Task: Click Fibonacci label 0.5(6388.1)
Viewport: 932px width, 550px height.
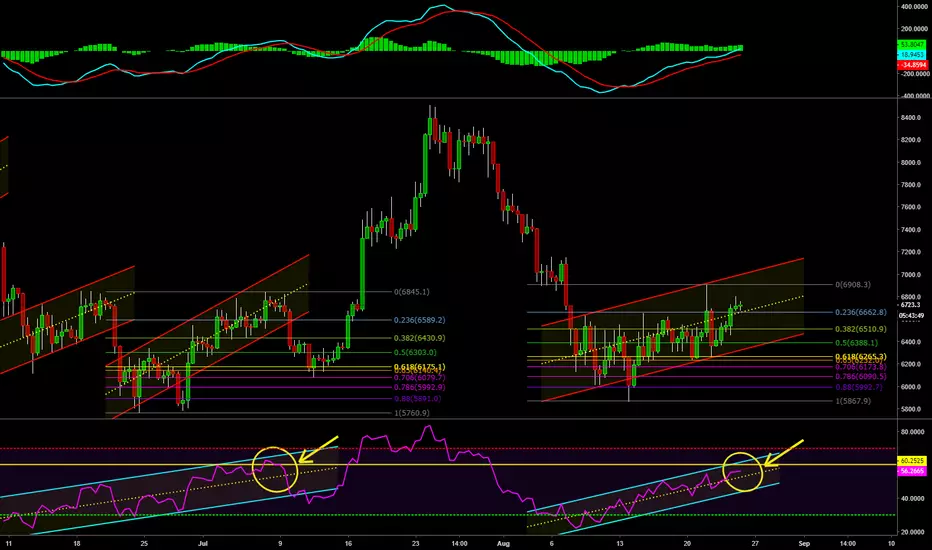Action: click(857, 343)
